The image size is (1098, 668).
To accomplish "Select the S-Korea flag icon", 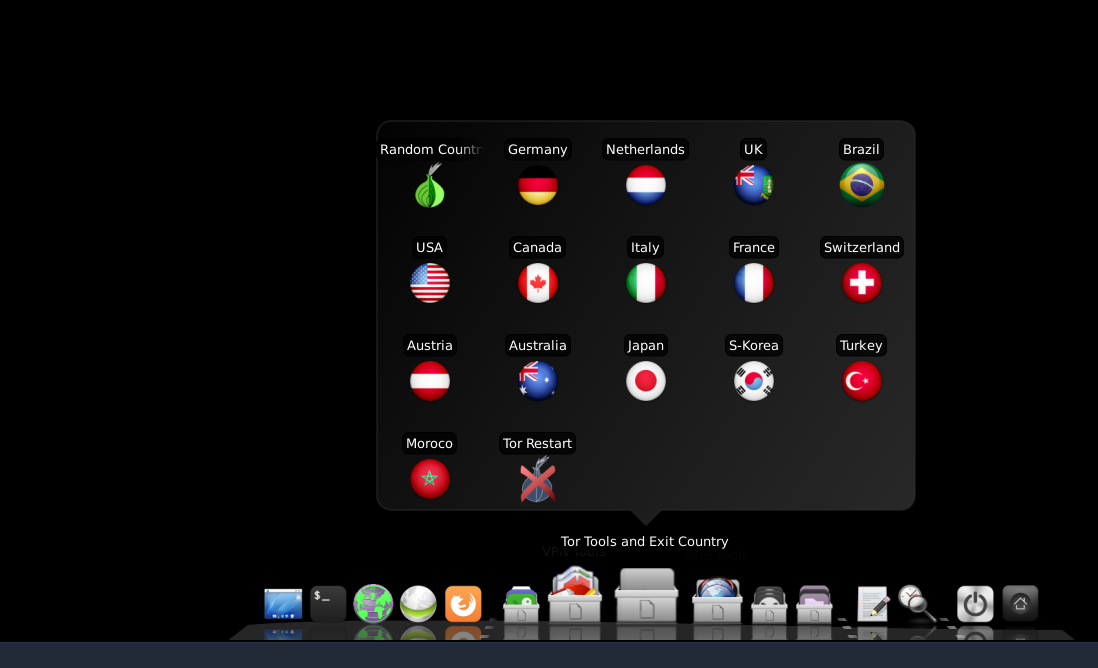I will coord(754,382).
